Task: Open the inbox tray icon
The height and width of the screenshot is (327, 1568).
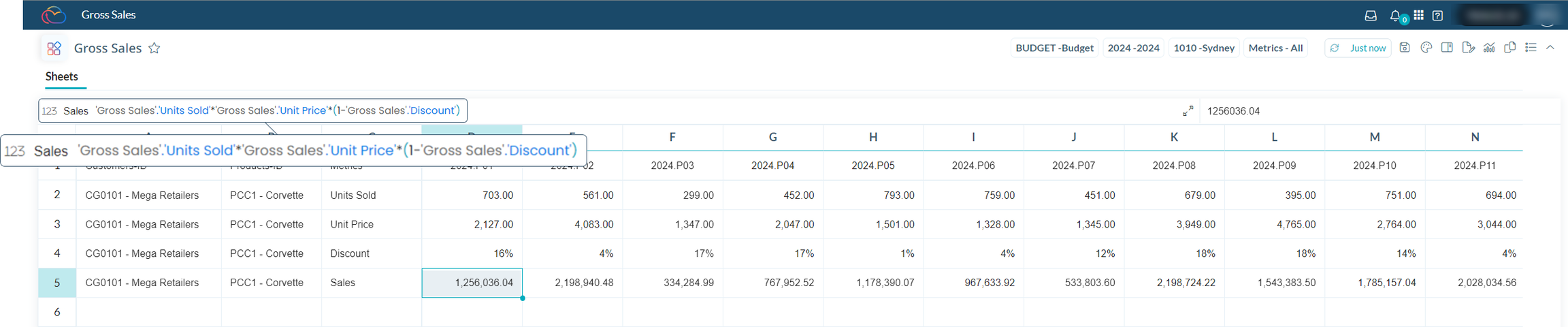Action: (1371, 16)
